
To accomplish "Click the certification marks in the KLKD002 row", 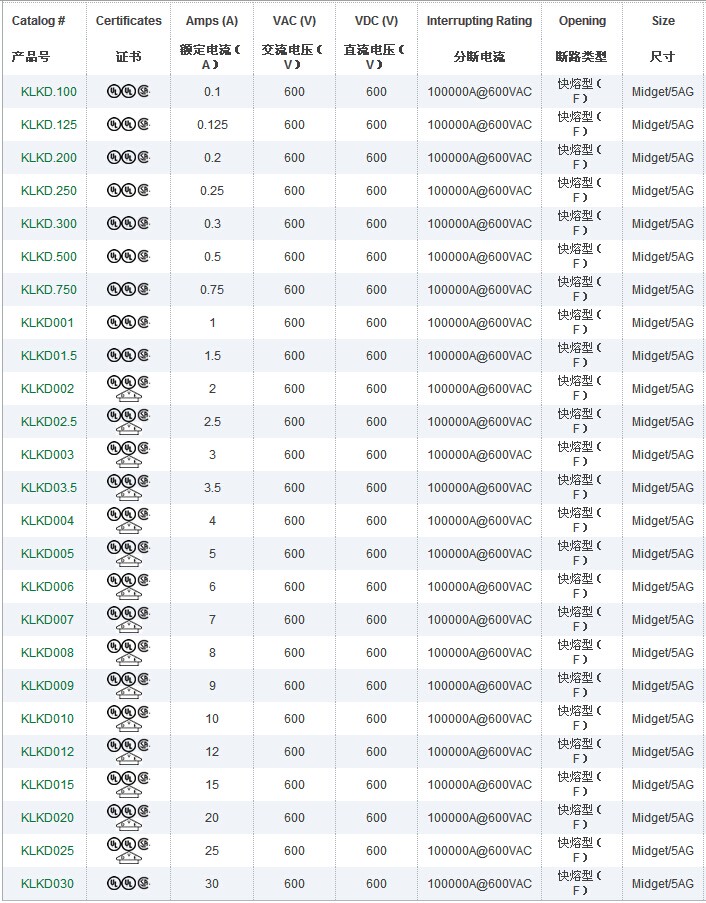I will pos(128,388).
